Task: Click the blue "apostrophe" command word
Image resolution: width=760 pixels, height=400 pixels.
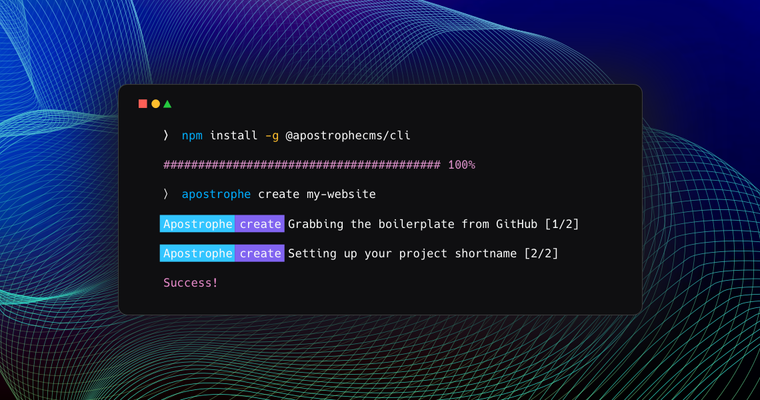Action: 216,194
